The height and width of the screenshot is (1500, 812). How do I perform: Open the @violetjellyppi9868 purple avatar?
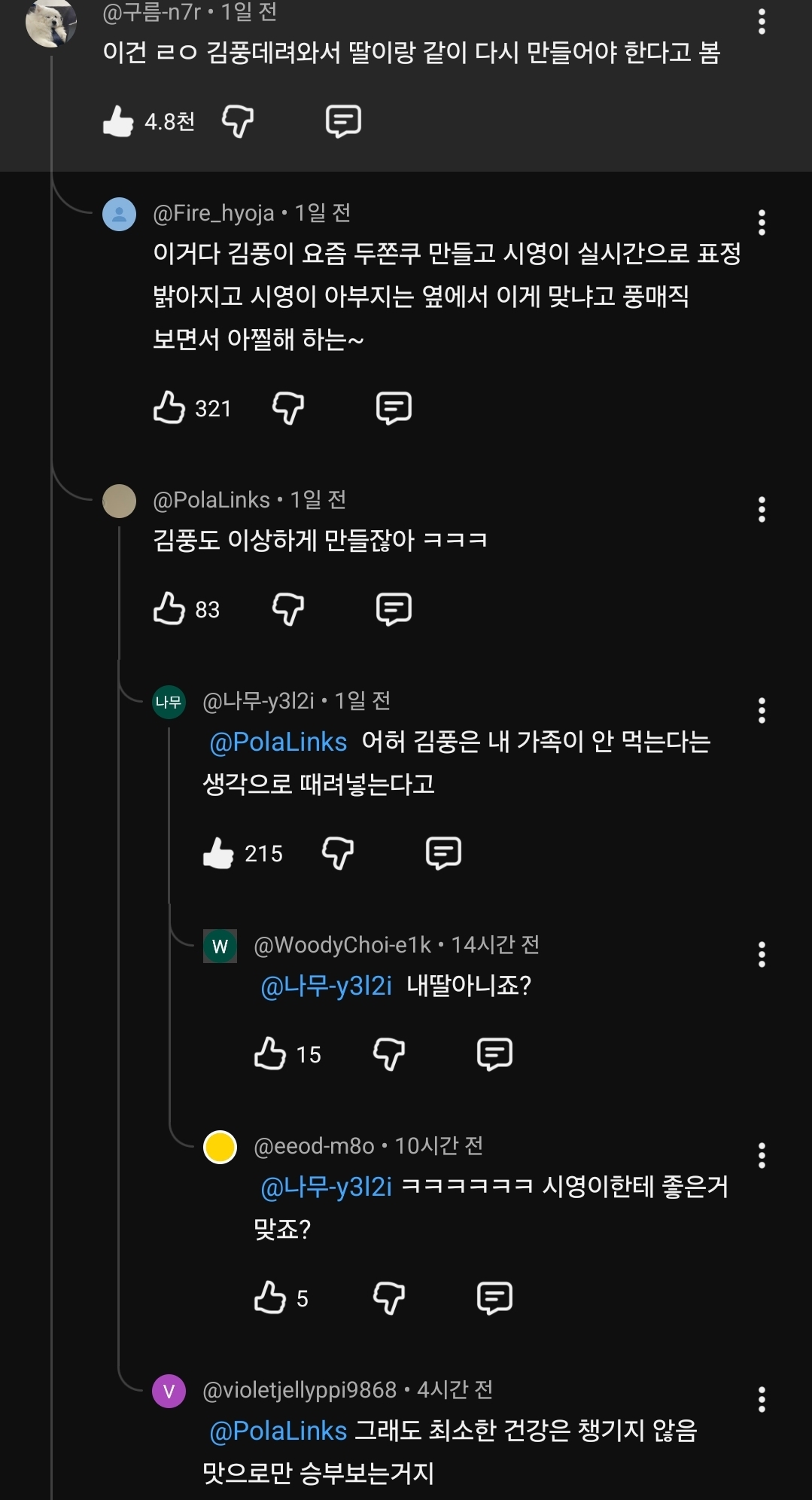click(x=169, y=1391)
